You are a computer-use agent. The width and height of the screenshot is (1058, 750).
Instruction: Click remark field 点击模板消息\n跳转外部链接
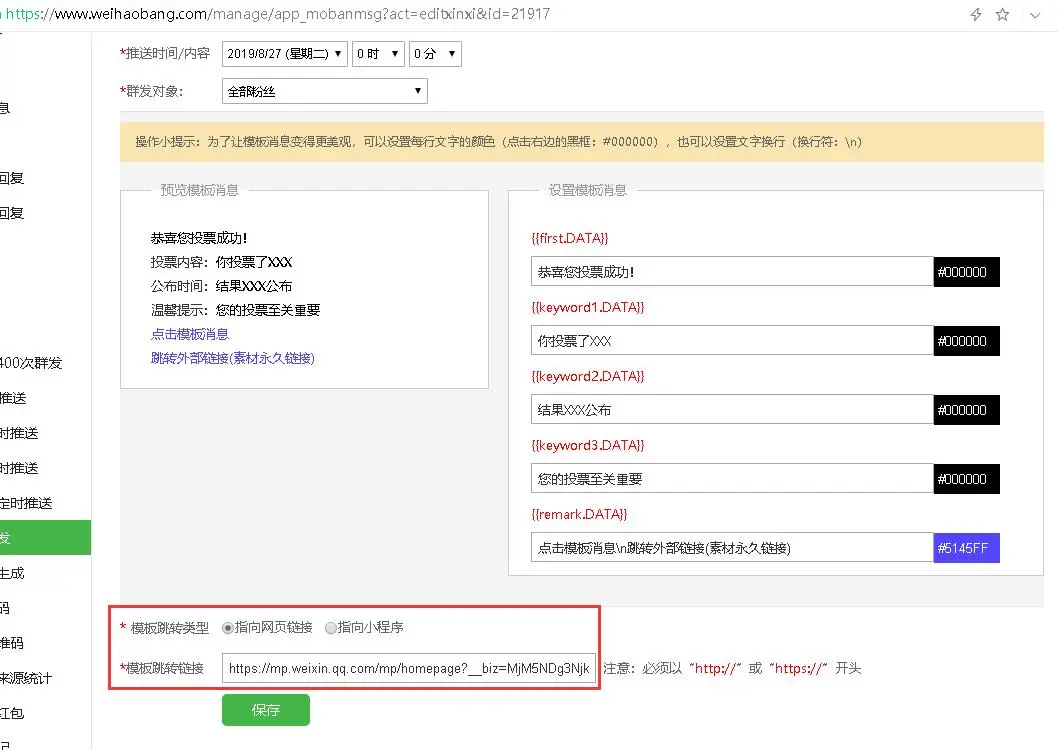[732, 548]
